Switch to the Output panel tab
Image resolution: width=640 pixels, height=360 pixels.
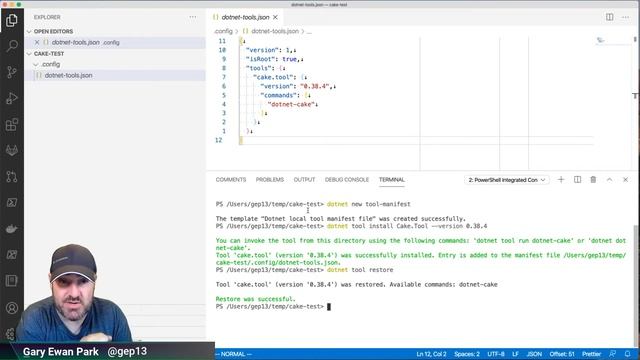point(304,180)
